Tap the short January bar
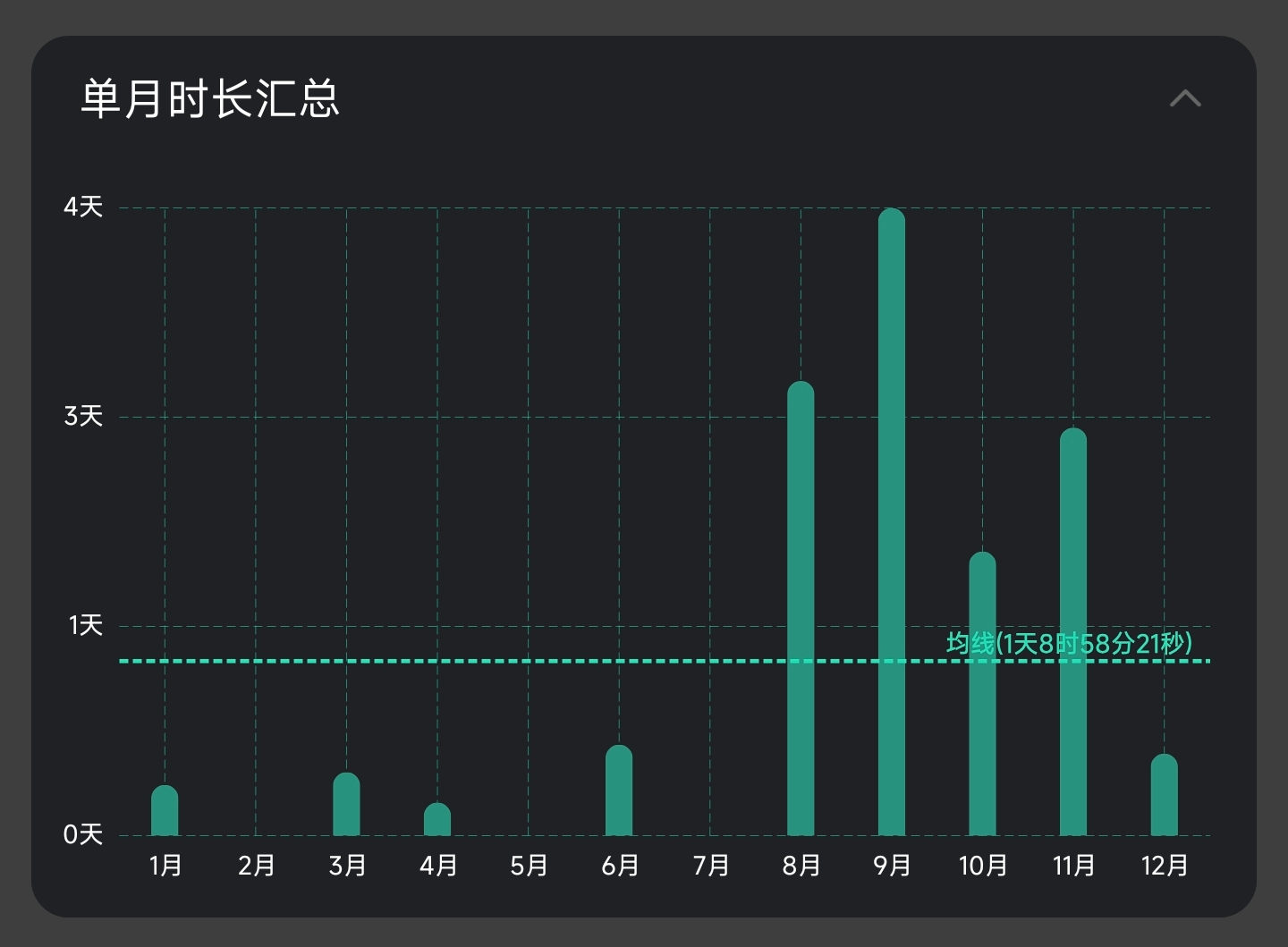 (165, 811)
